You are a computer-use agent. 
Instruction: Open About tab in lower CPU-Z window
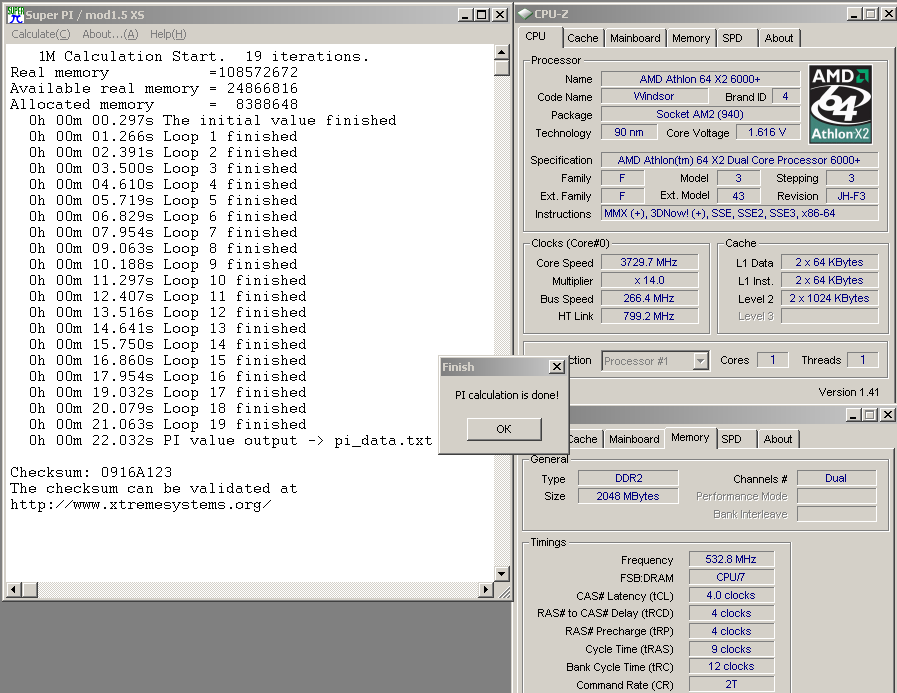click(x=778, y=439)
